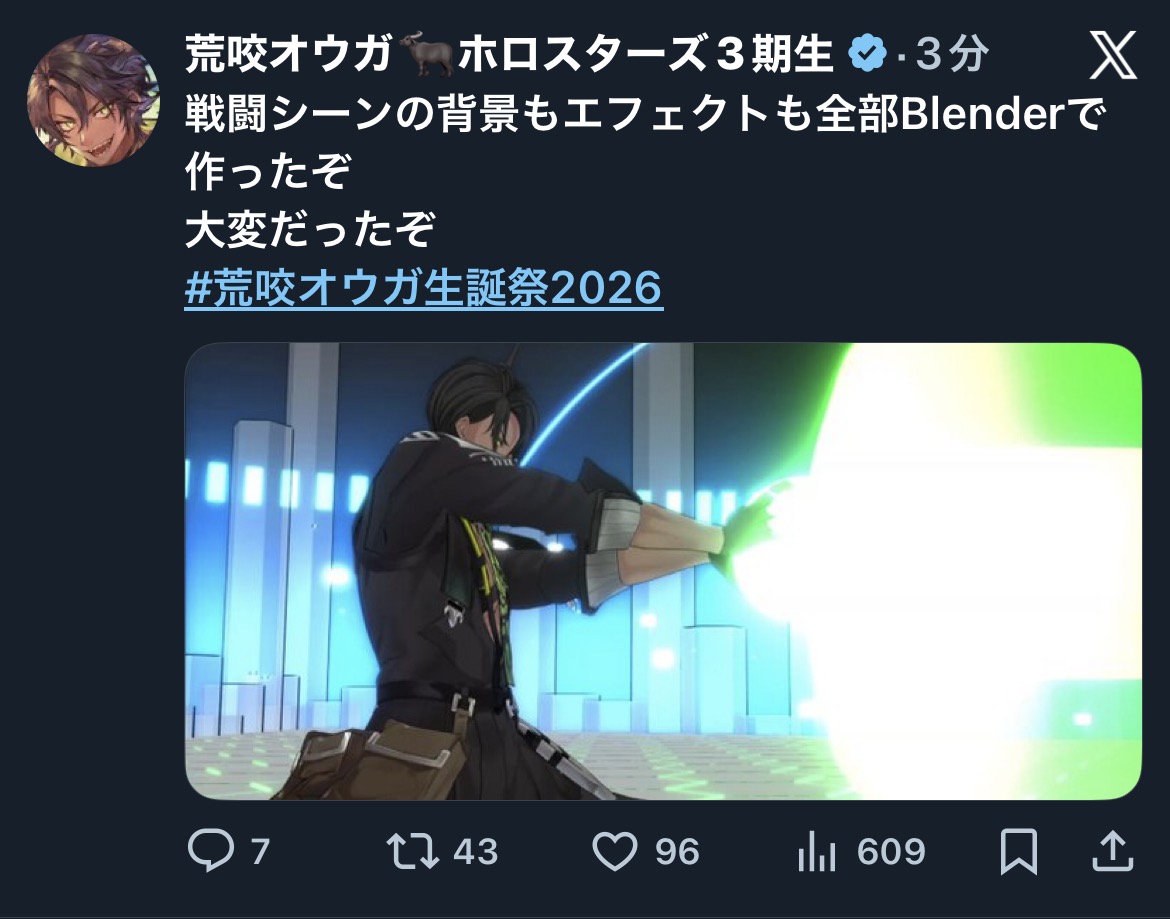Click the reply count 7

click(x=260, y=851)
